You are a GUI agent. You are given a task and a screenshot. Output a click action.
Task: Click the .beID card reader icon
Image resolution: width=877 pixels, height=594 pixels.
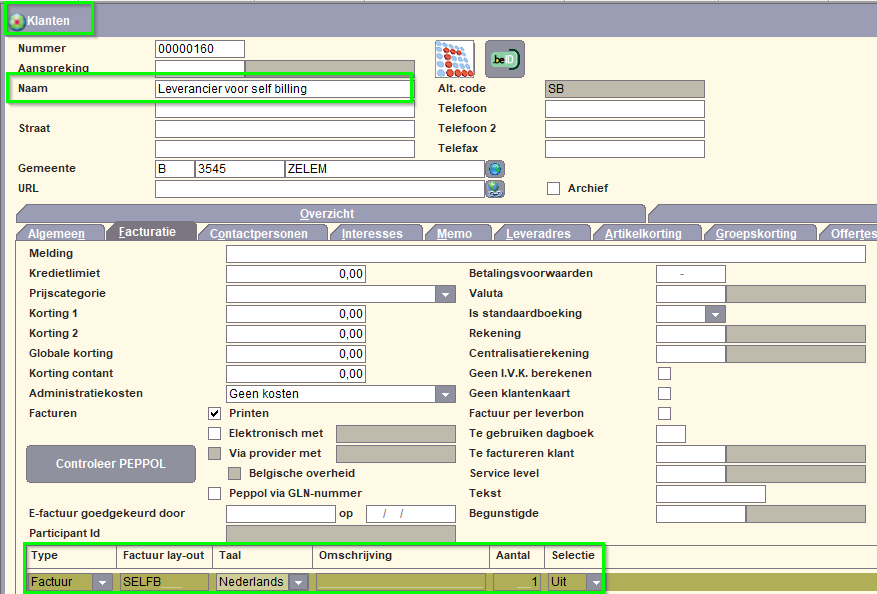click(504, 60)
